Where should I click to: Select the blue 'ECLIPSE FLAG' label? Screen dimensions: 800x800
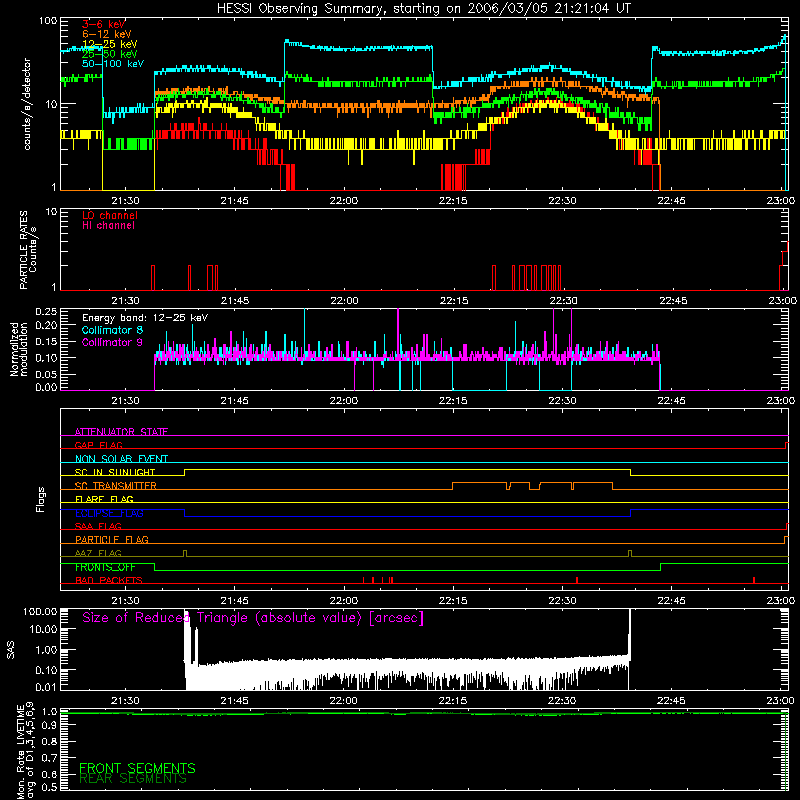[109, 513]
